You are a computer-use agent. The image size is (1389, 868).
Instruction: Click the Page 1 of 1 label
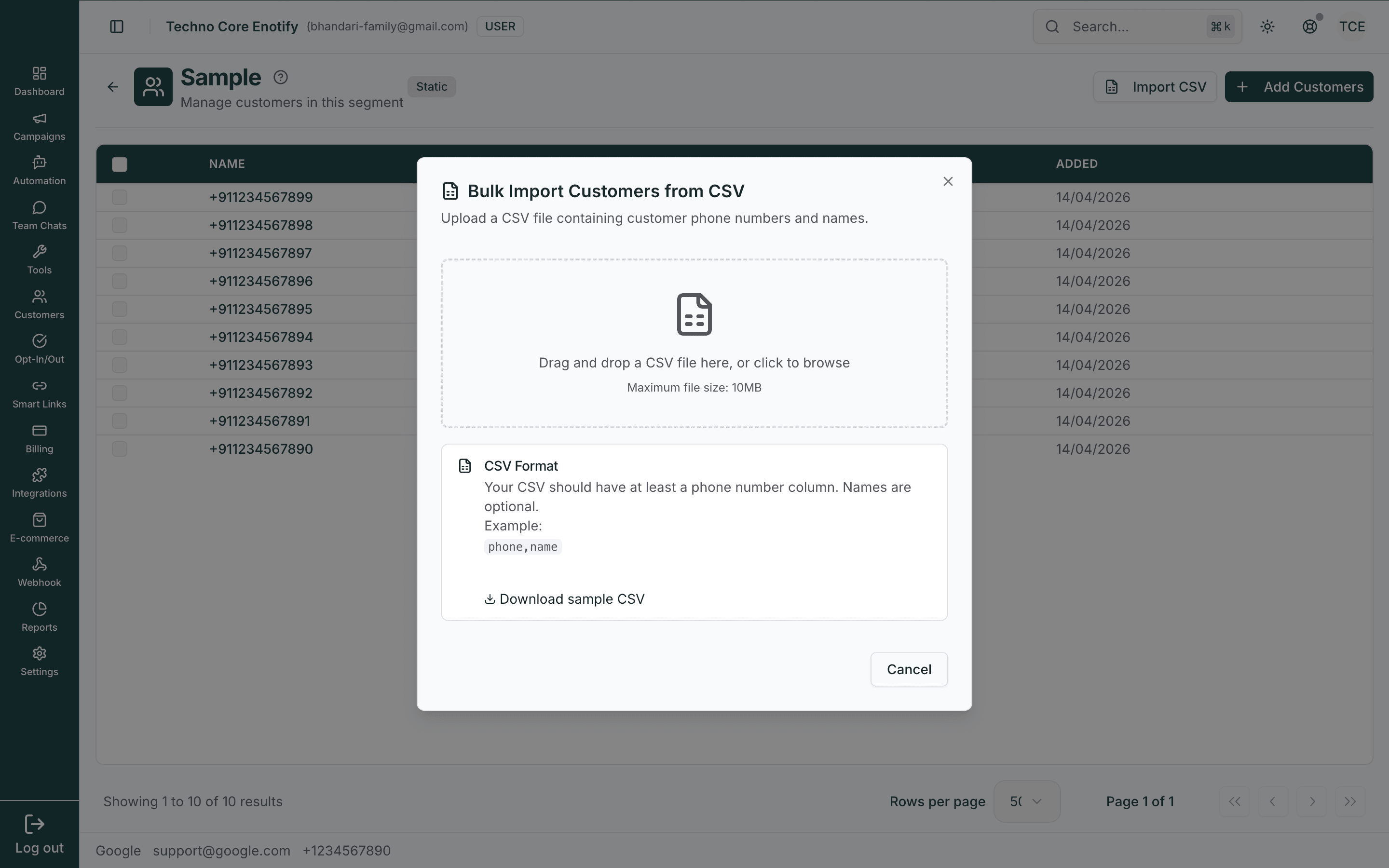pos(1140,801)
